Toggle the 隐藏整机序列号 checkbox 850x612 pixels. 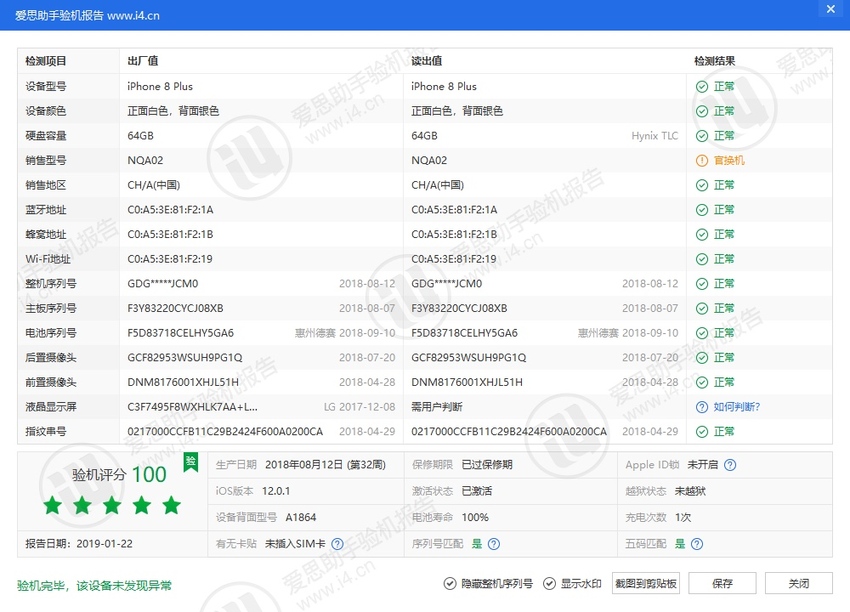[x=449, y=583]
